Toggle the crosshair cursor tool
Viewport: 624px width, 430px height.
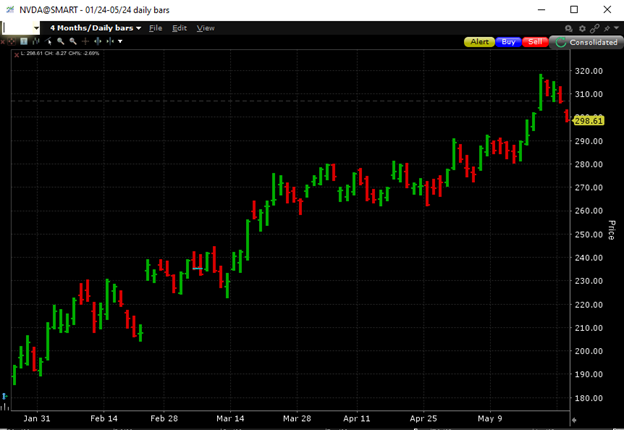tap(85, 41)
